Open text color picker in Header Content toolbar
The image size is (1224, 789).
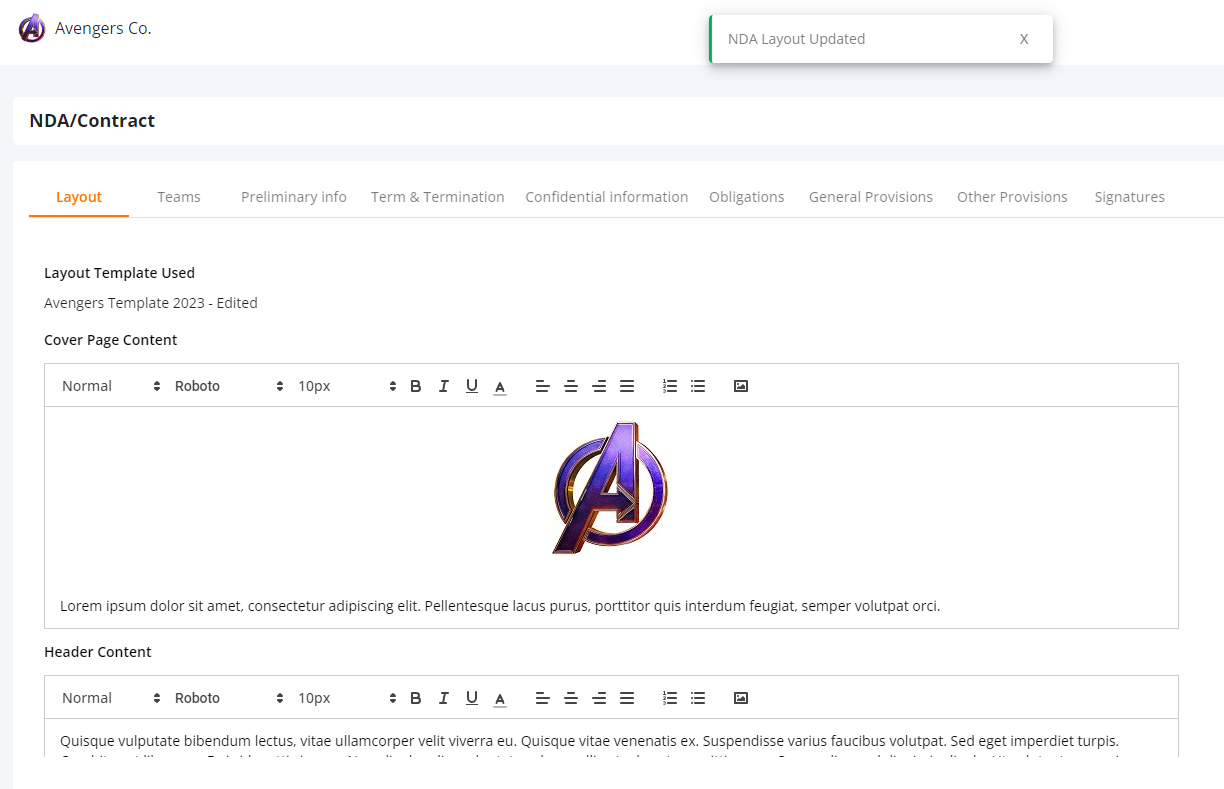[x=500, y=698]
